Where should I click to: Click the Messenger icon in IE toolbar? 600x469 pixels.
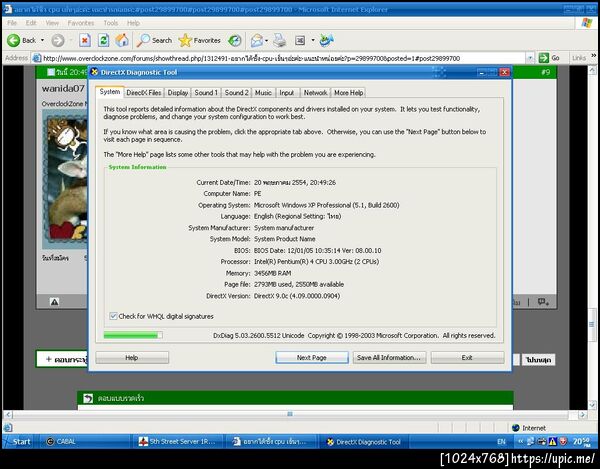pyautogui.click(x=326, y=40)
